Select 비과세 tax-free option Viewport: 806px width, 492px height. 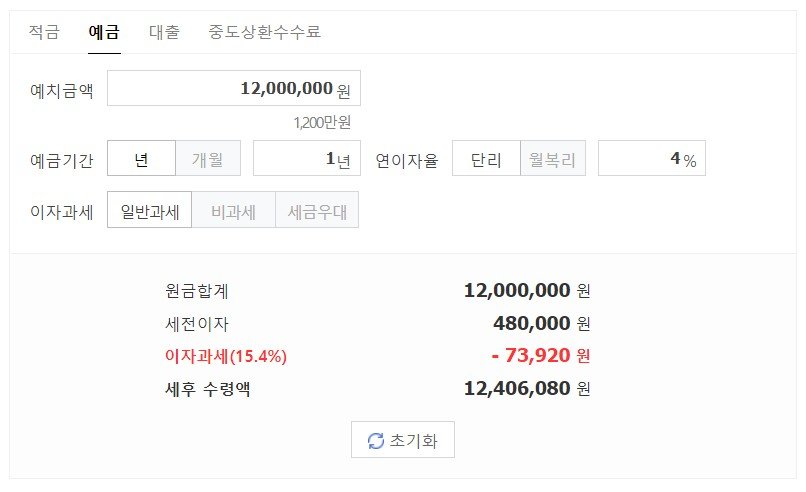(x=234, y=210)
